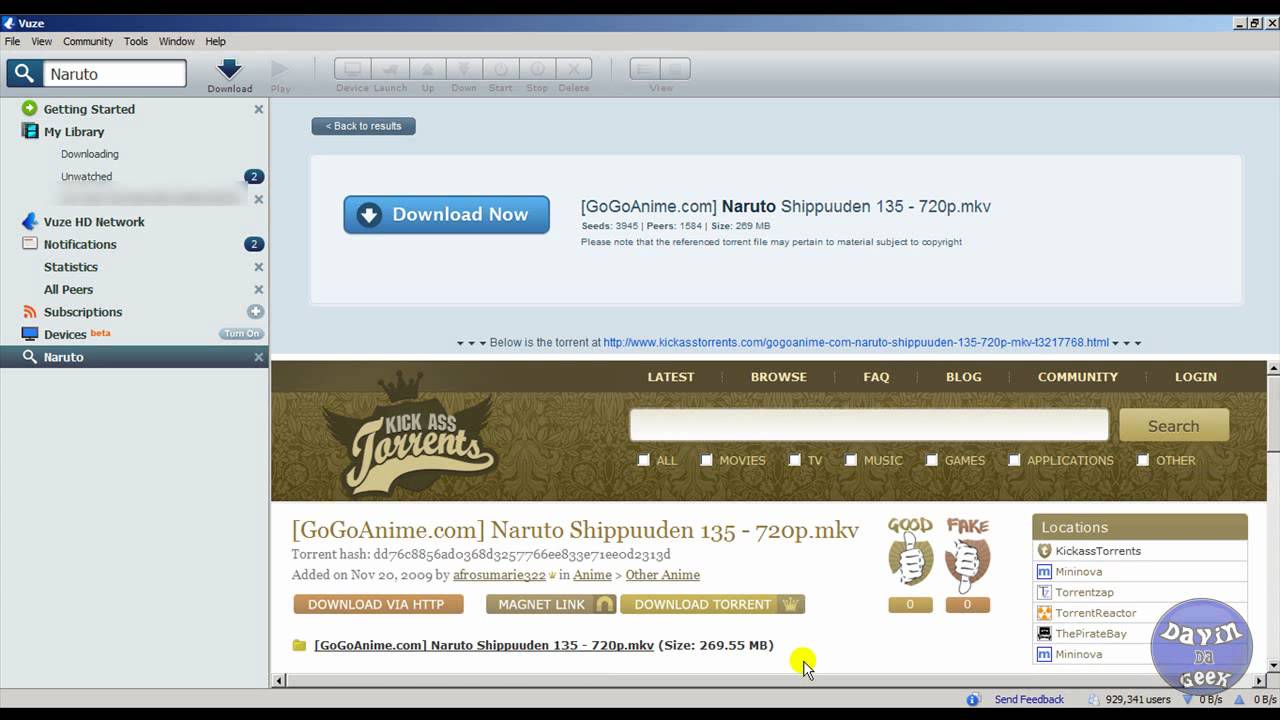
Task: Open uploader afrosumarie322 profile link
Action: point(499,575)
